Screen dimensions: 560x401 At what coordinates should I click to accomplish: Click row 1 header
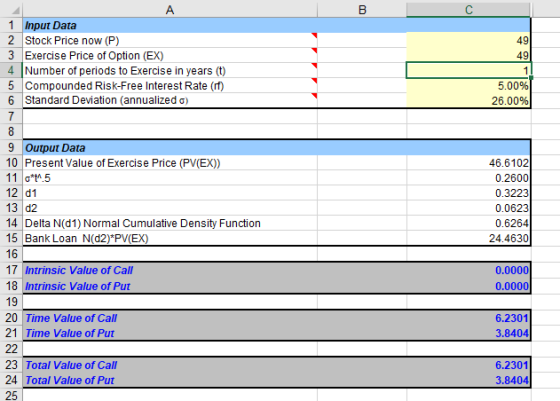coord(11,25)
